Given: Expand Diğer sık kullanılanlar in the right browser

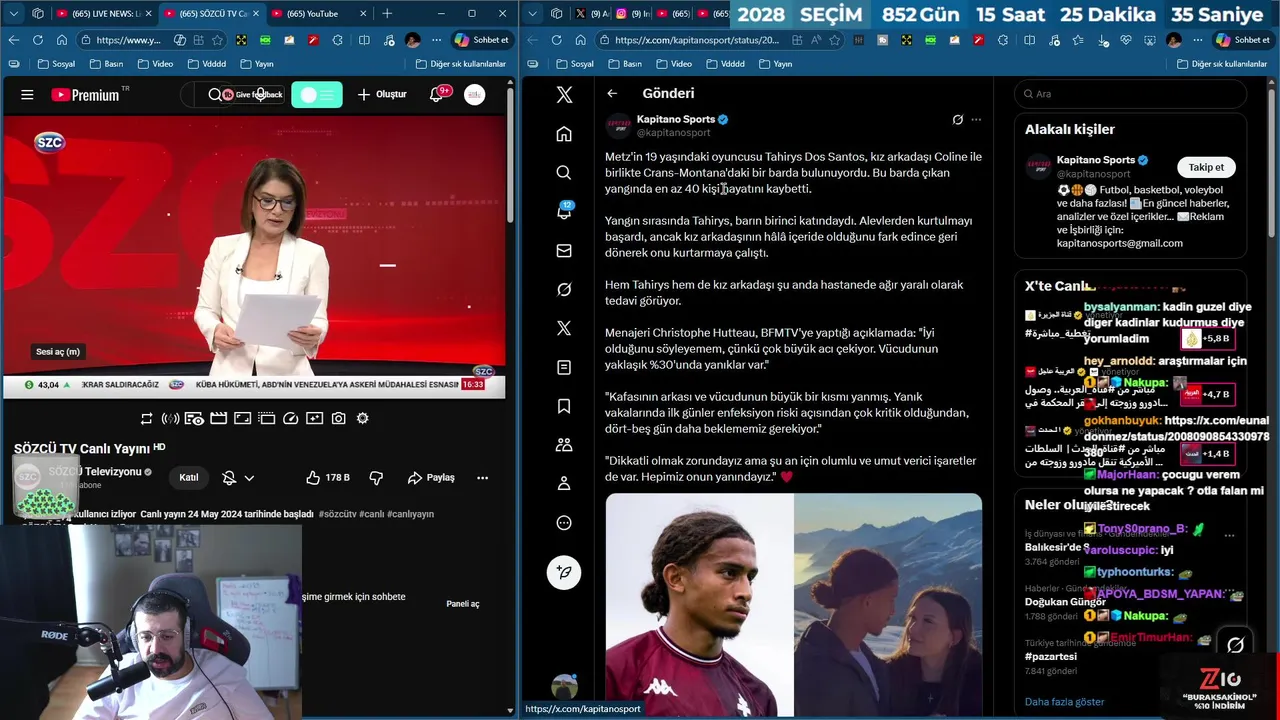Looking at the screenshot, I should 1222,64.
